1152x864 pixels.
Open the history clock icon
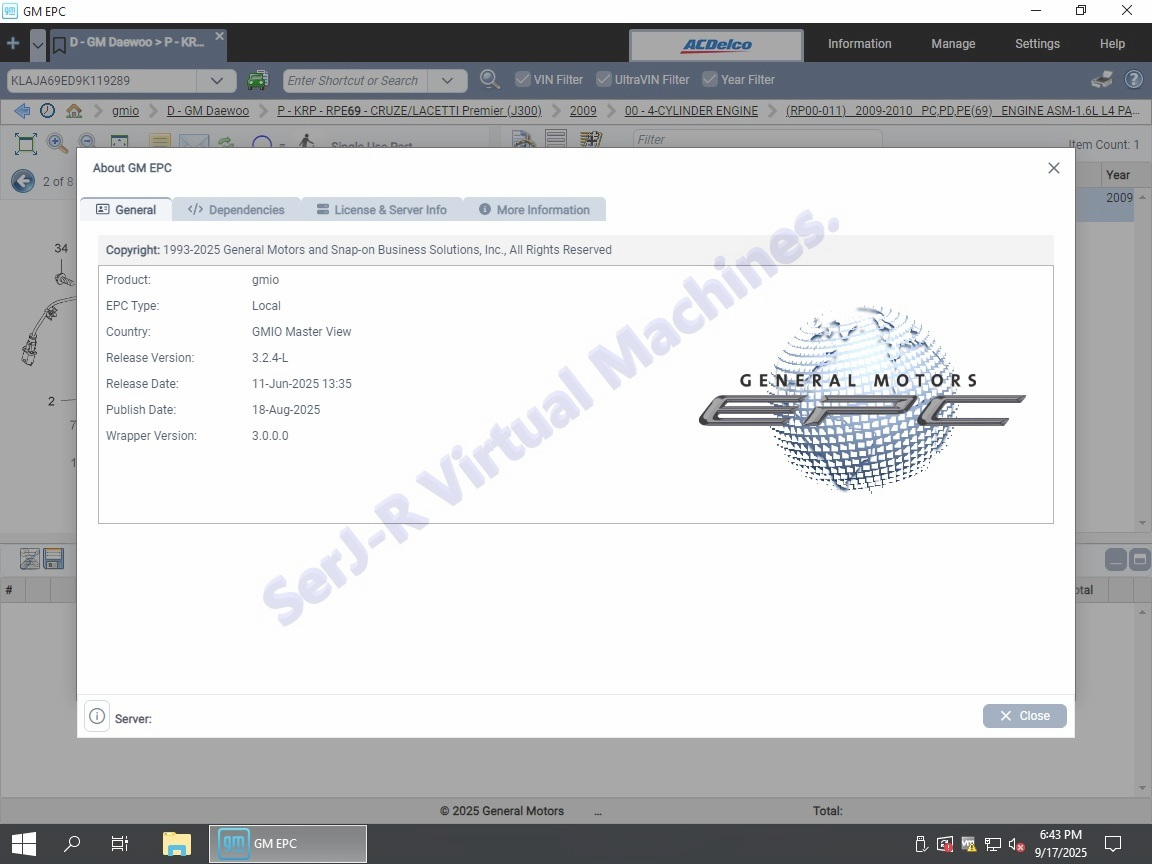click(x=48, y=111)
